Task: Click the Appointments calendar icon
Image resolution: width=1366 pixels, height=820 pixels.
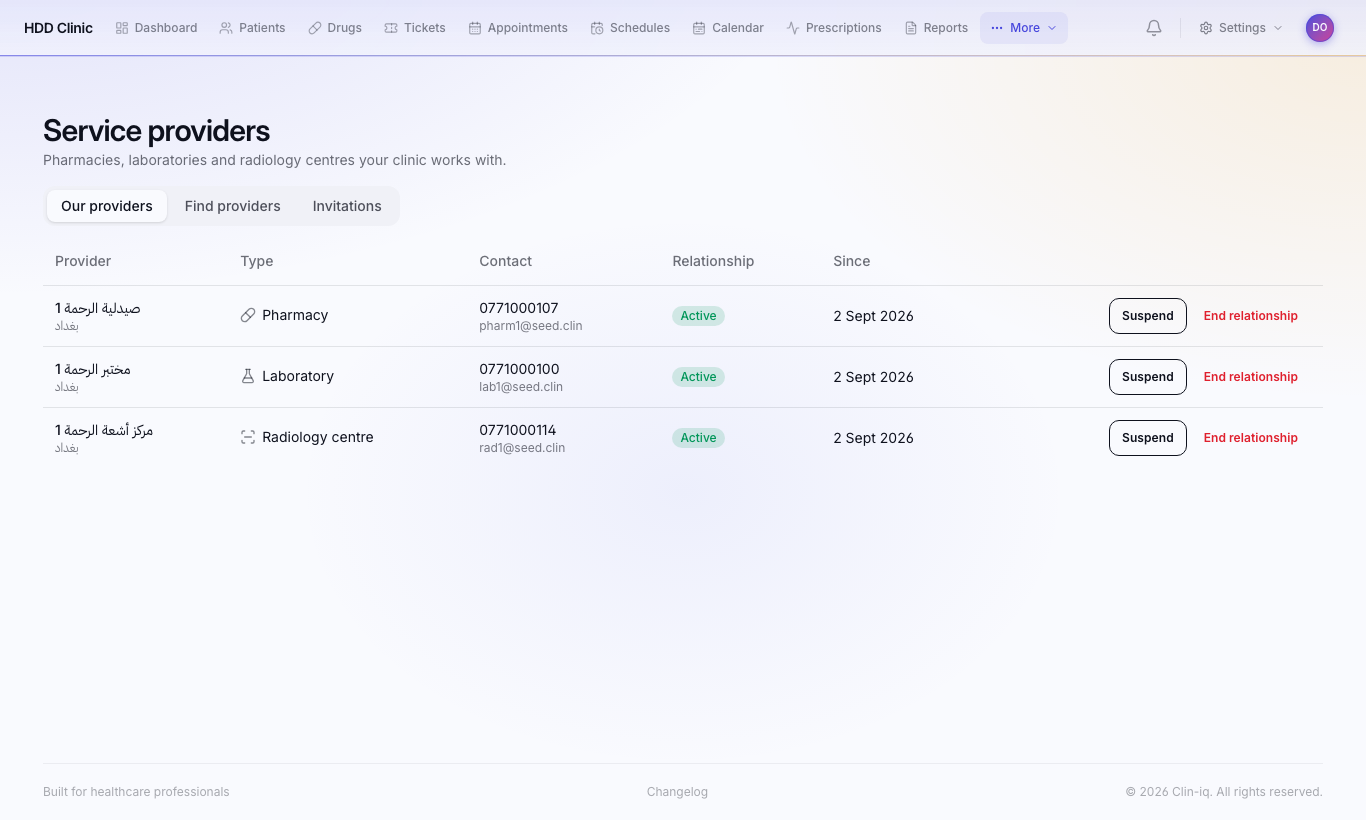Action: click(x=475, y=28)
